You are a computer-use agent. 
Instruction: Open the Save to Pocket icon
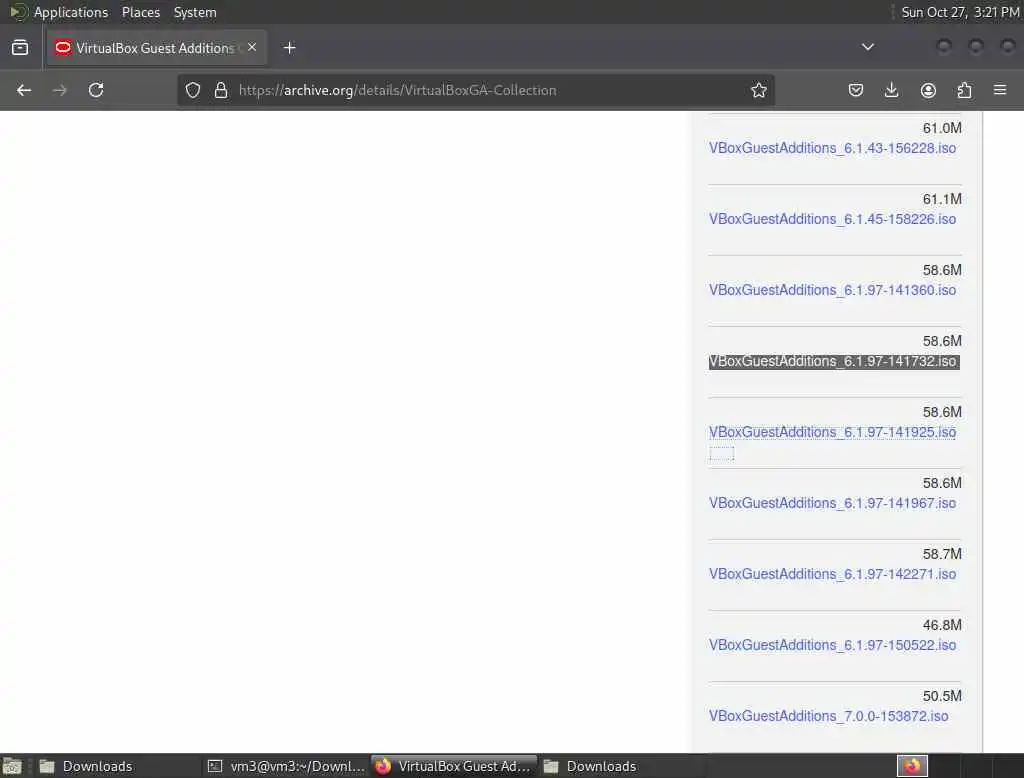(856, 90)
